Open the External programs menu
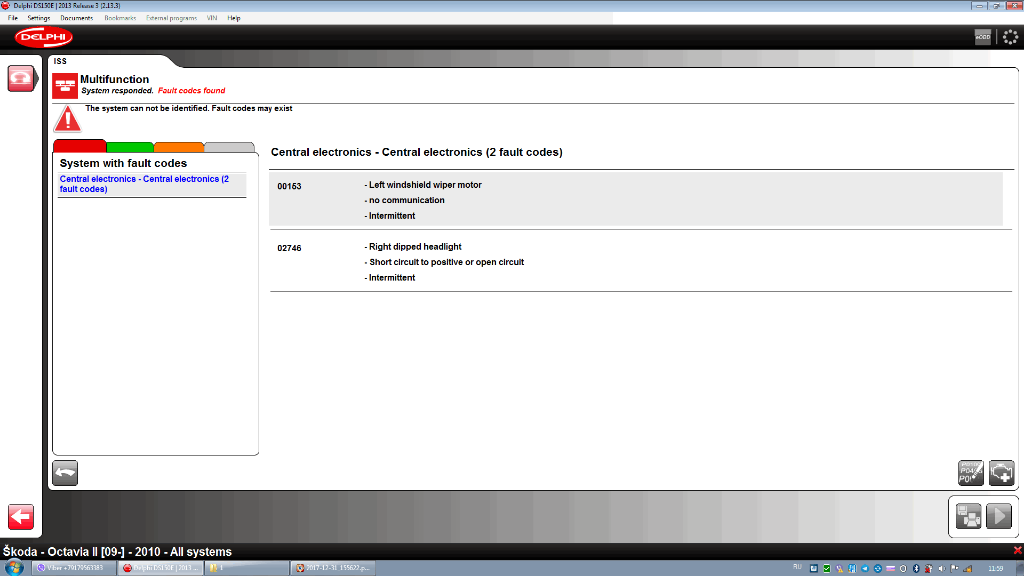 171,18
